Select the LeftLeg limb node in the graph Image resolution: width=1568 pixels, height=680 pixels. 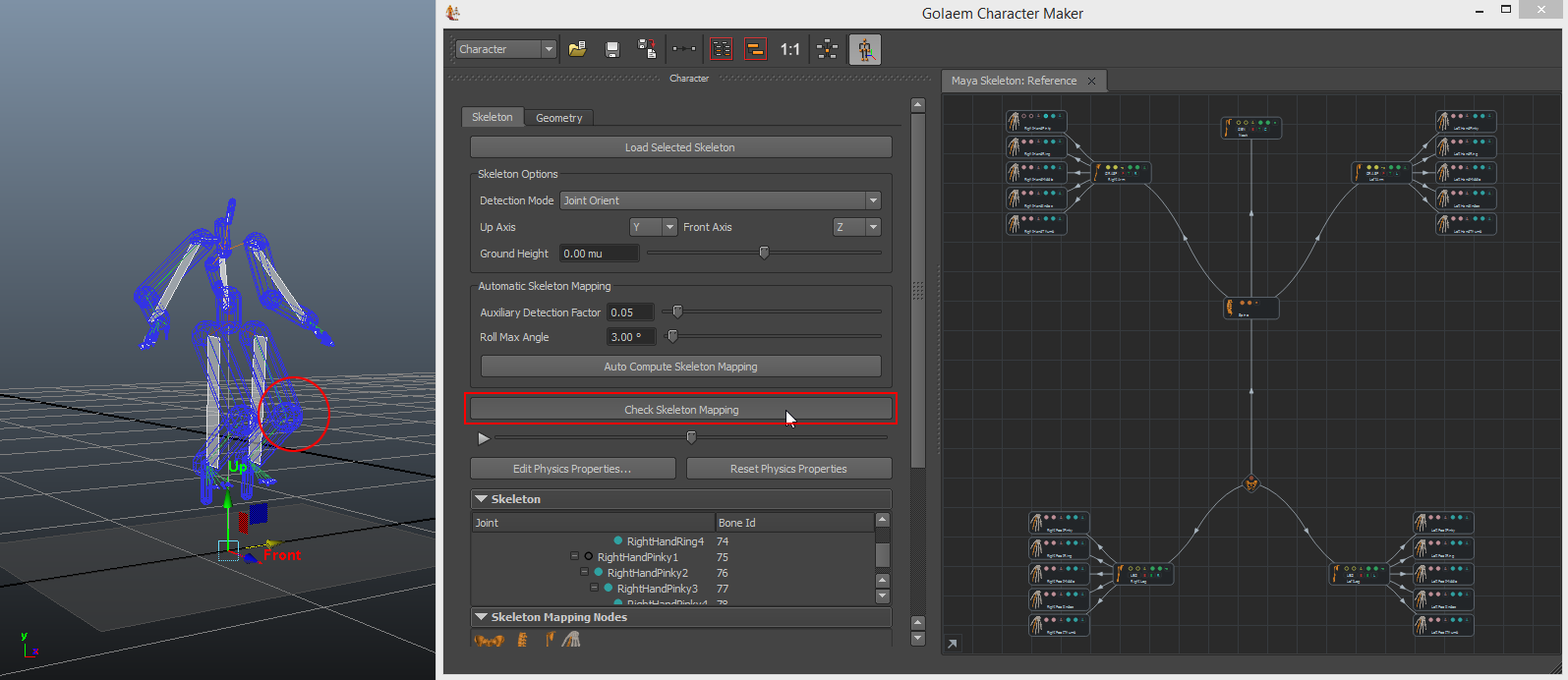point(1359,573)
